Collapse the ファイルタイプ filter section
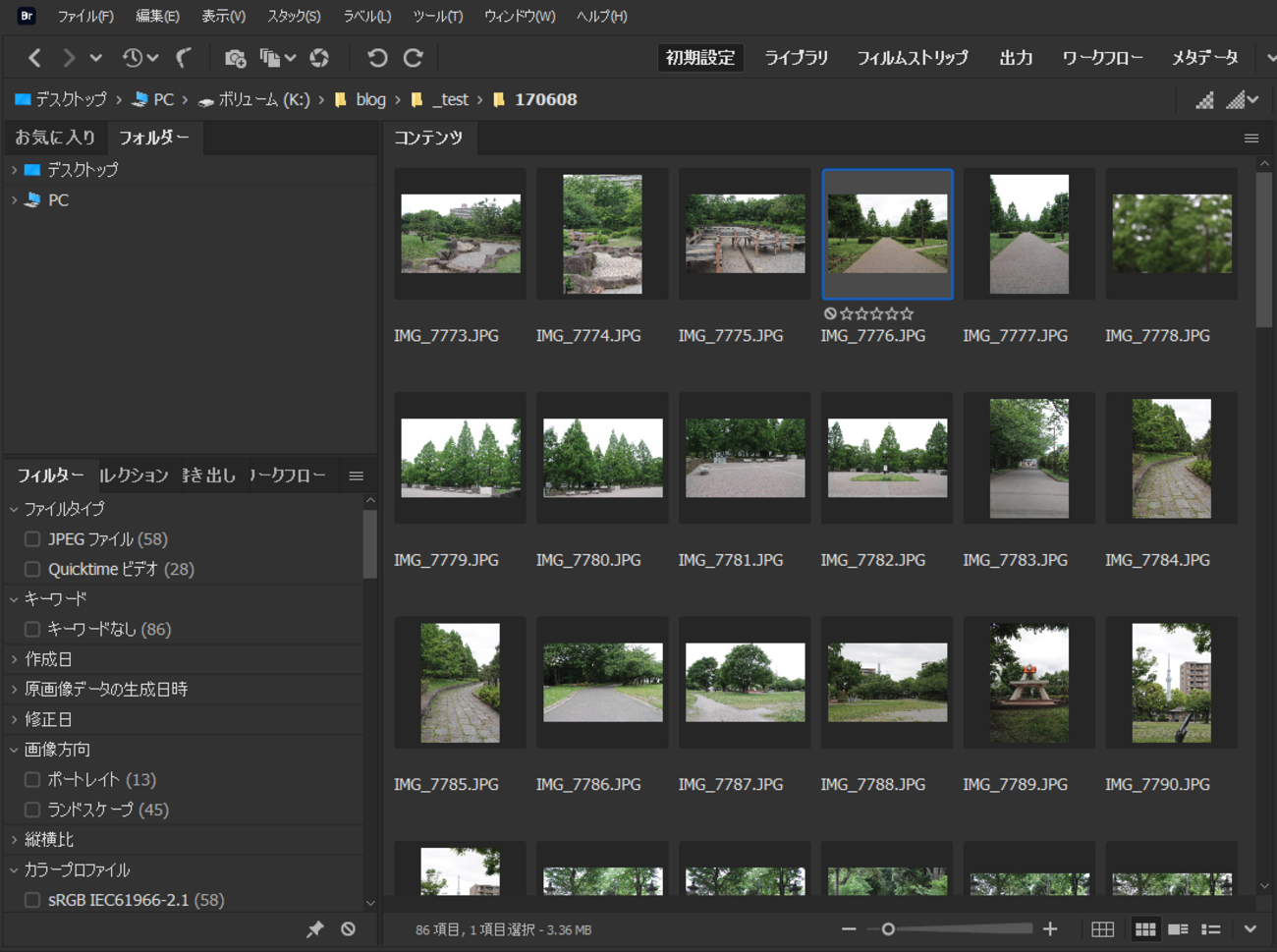This screenshot has height=952, width=1277. [x=14, y=509]
